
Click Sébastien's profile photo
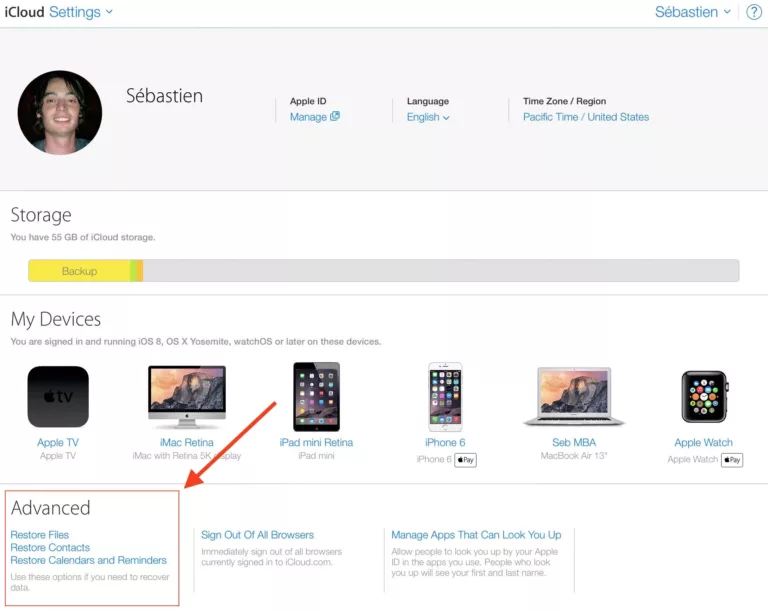[x=60, y=112]
